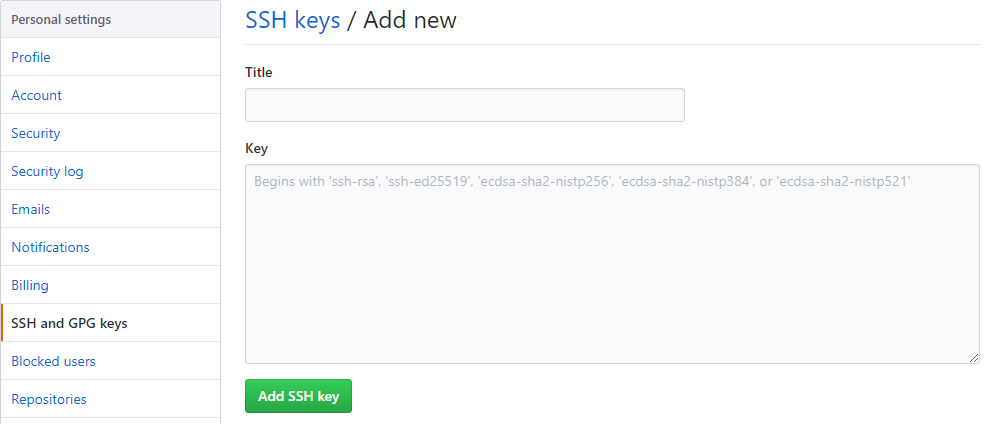This screenshot has height=424, width=986.
Task: Go to Repositories settings
Action: (x=49, y=399)
